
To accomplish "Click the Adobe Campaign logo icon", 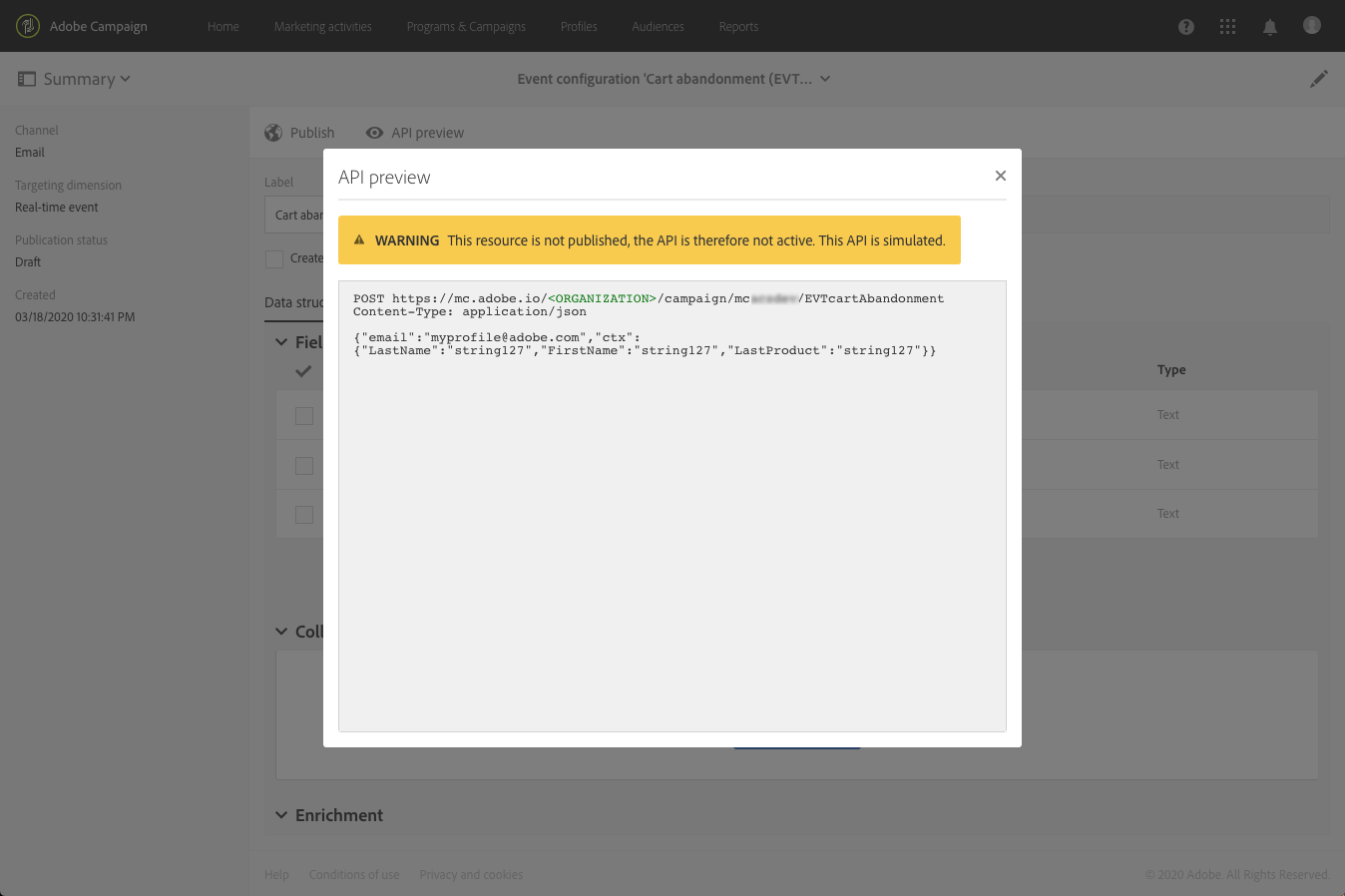I will point(28,26).
